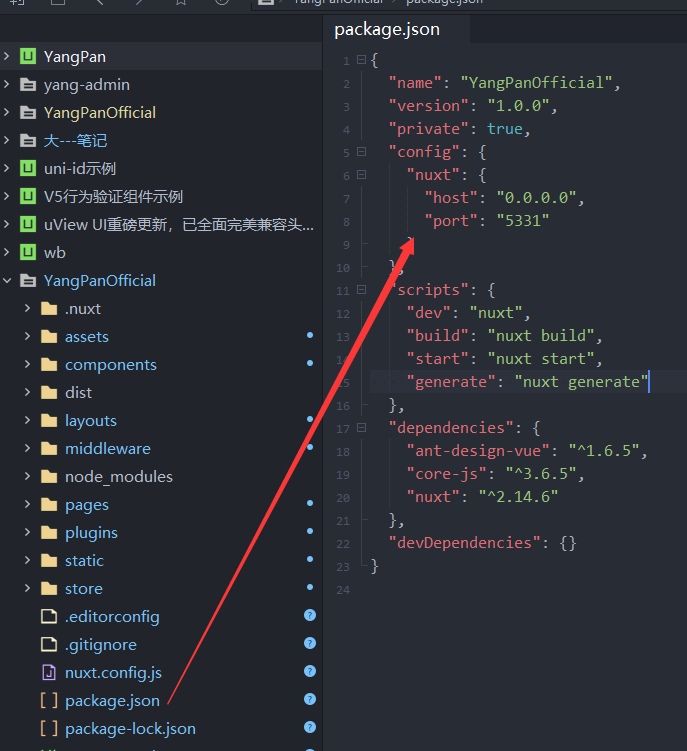
Task: Click the file icon beside .gitignore
Action: point(49,645)
